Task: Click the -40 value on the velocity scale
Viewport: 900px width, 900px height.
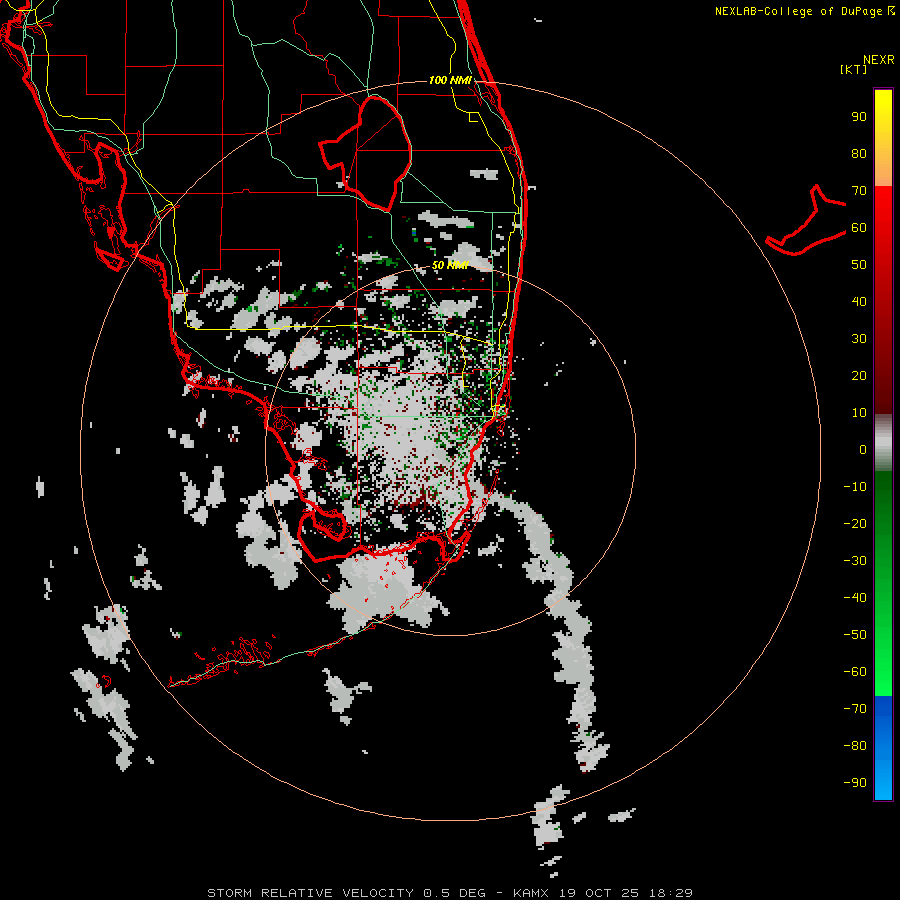Action: point(855,598)
